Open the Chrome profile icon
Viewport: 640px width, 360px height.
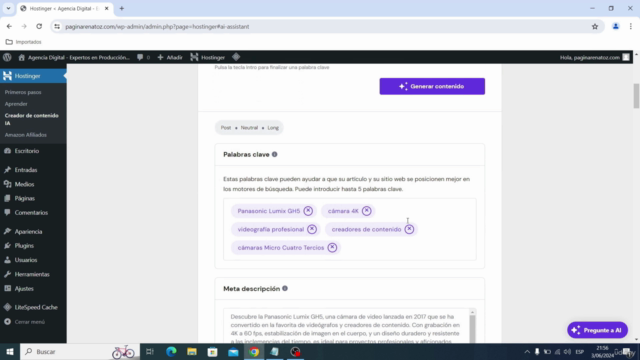pyautogui.click(x=616, y=27)
